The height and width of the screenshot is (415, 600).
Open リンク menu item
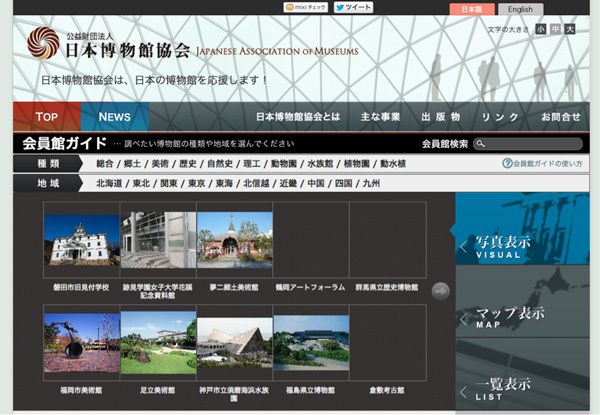(x=500, y=117)
